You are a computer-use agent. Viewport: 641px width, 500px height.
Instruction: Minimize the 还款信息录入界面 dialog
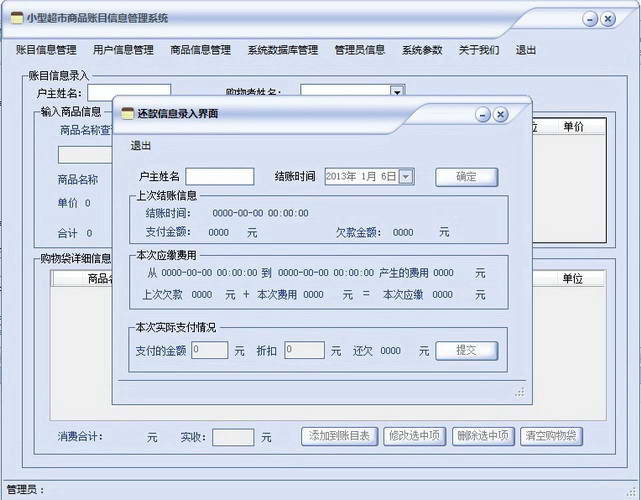[483, 115]
